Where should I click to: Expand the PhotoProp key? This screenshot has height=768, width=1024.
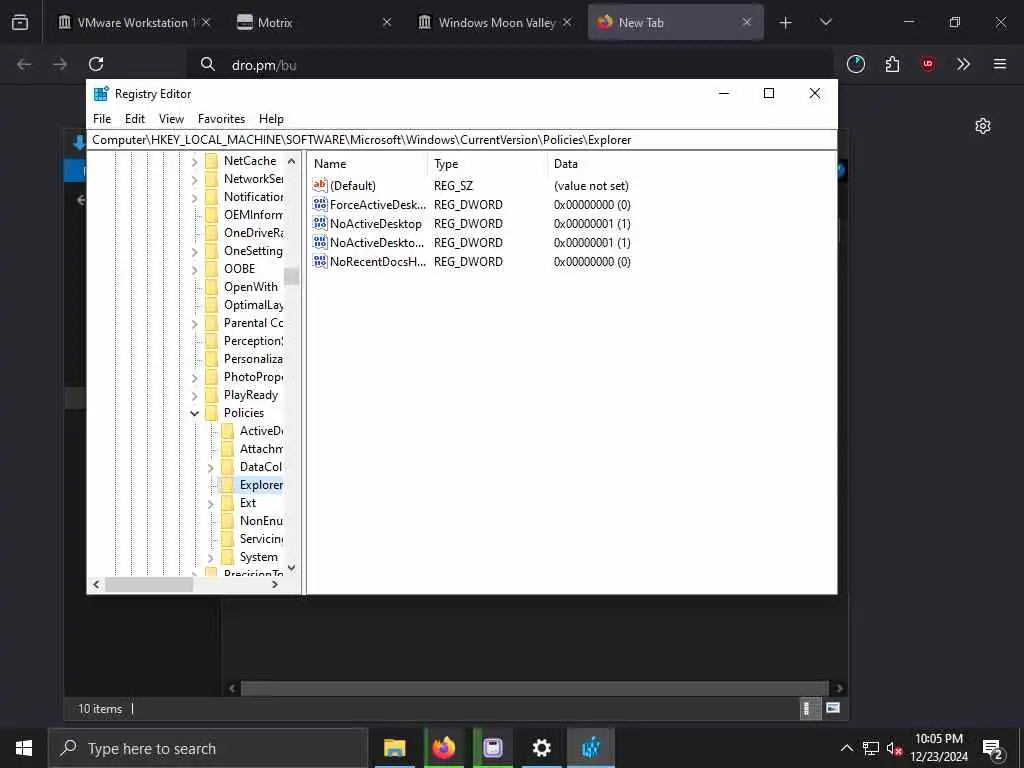195,377
